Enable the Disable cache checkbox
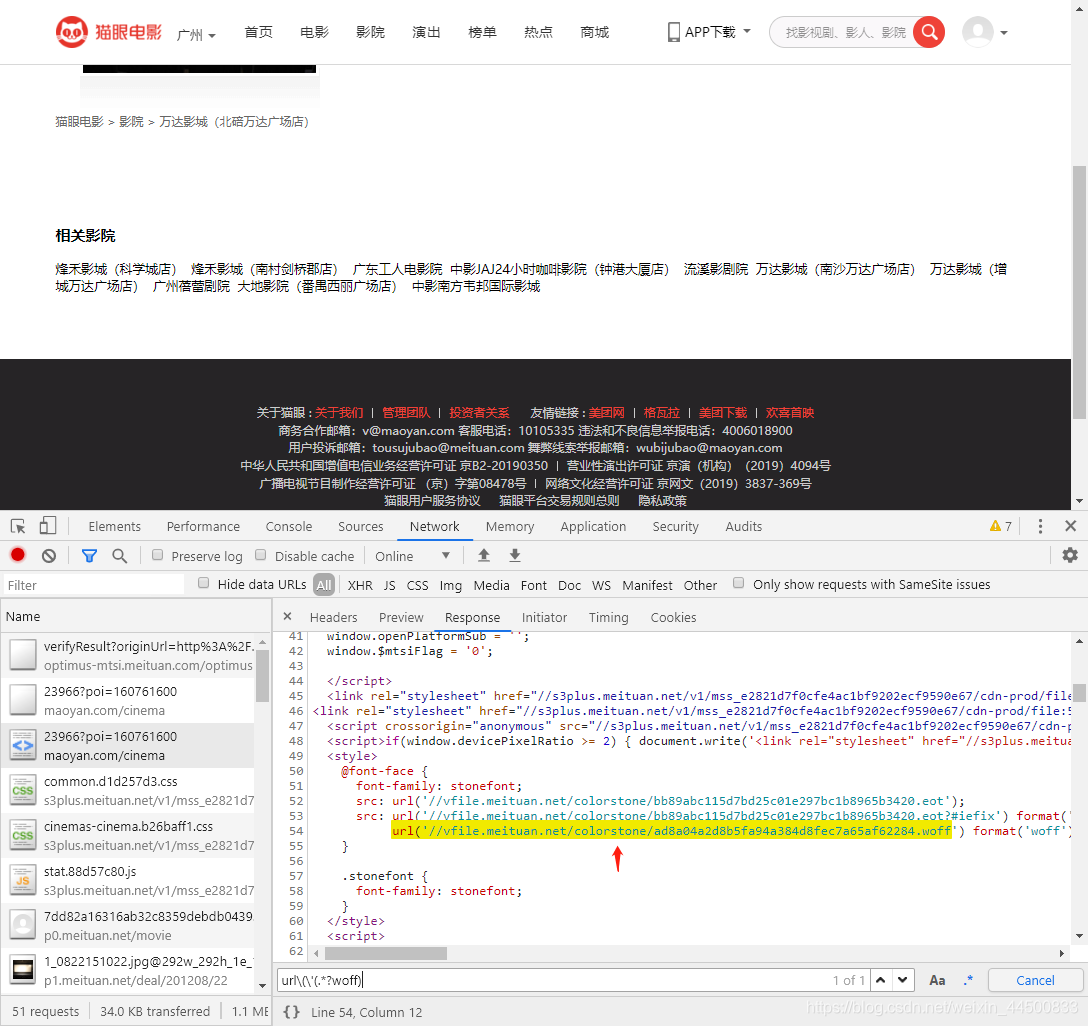The image size is (1088, 1026). click(261, 555)
